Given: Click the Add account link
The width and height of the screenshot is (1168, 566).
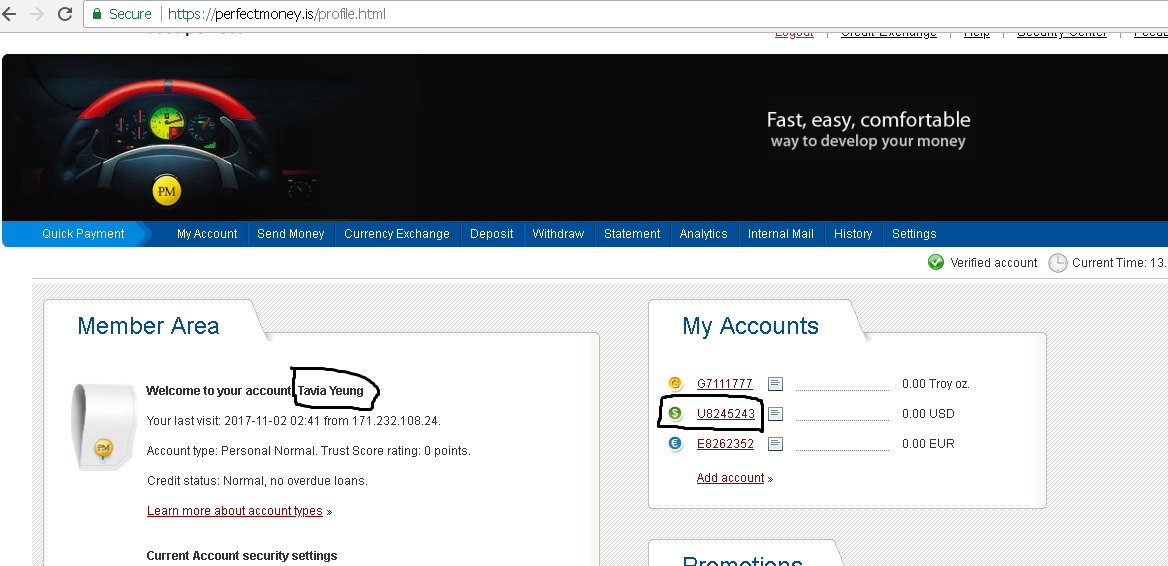Looking at the screenshot, I should pyautogui.click(x=730, y=478).
